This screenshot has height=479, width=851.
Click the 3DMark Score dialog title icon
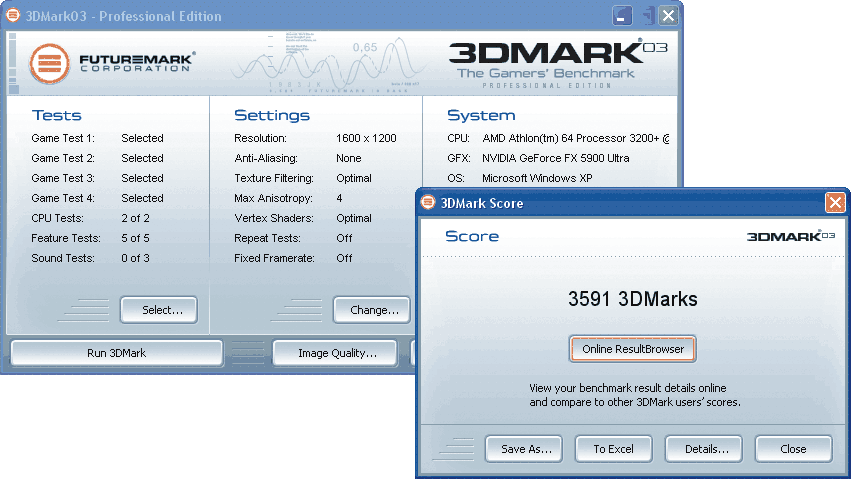428,202
